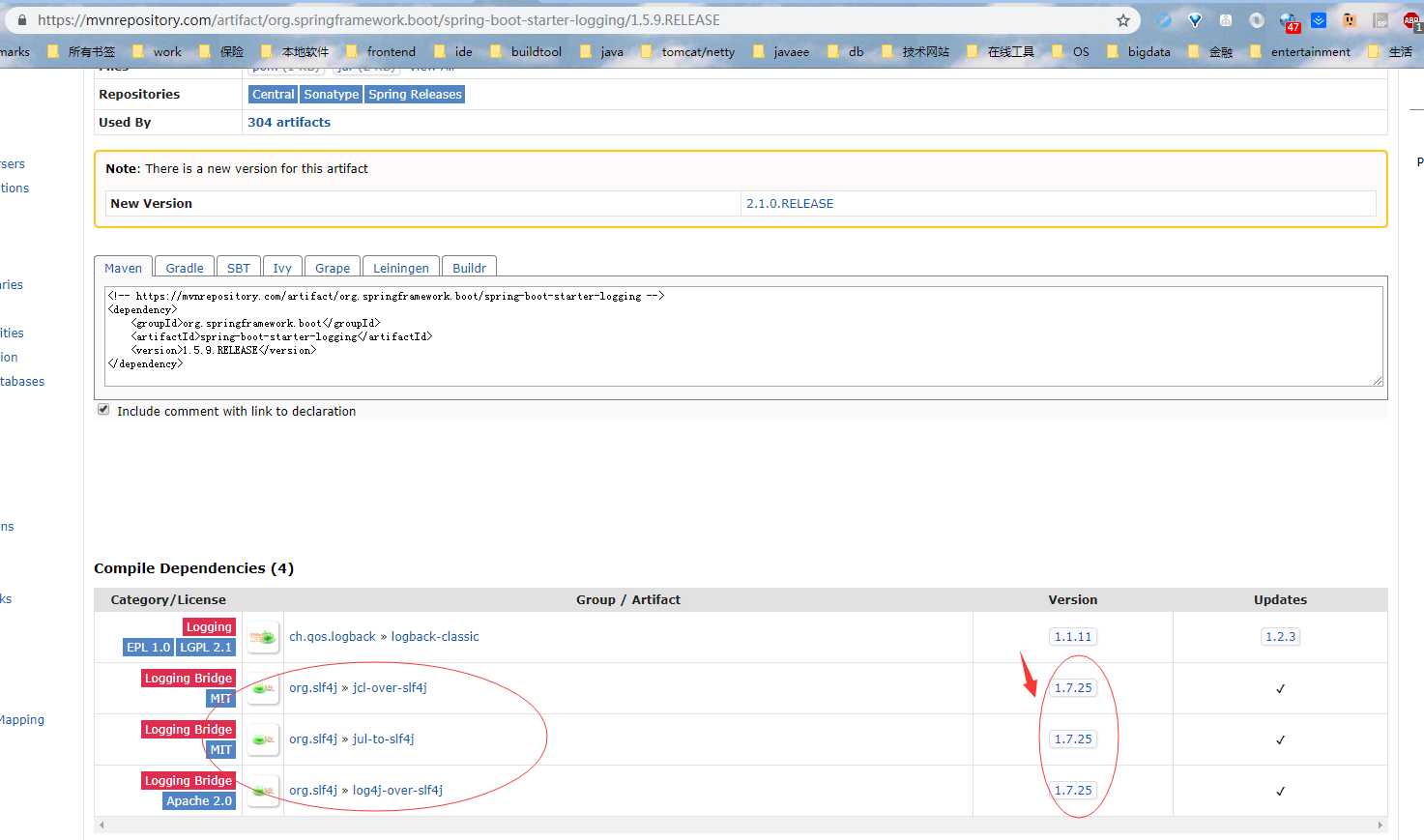
Task: Open version 1.7.25 in log4j-over-slf4j row
Action: 1073,791
